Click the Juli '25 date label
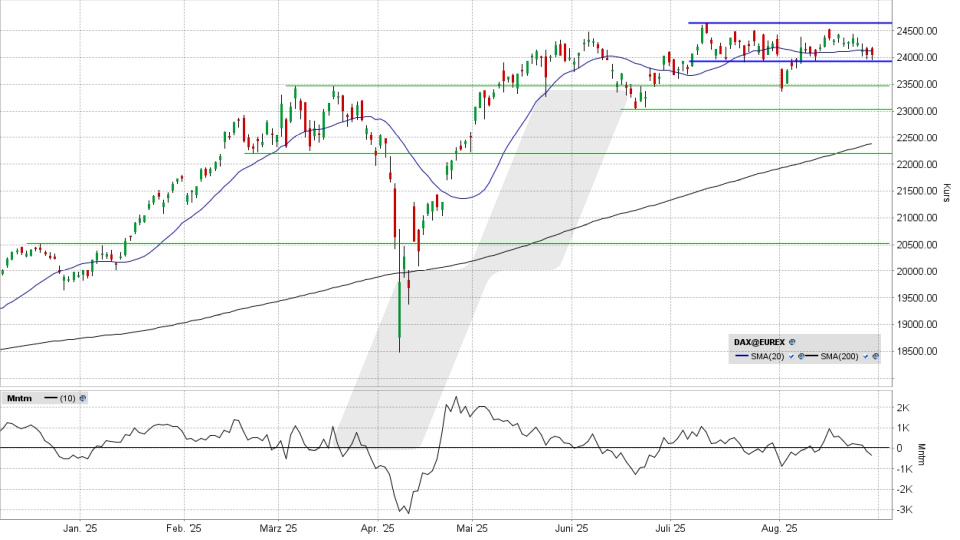 [x=670, y=528]
